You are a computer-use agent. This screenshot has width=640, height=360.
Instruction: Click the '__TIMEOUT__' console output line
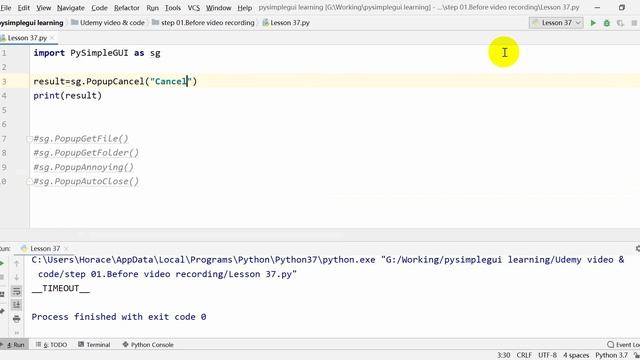tap(60, 289)
